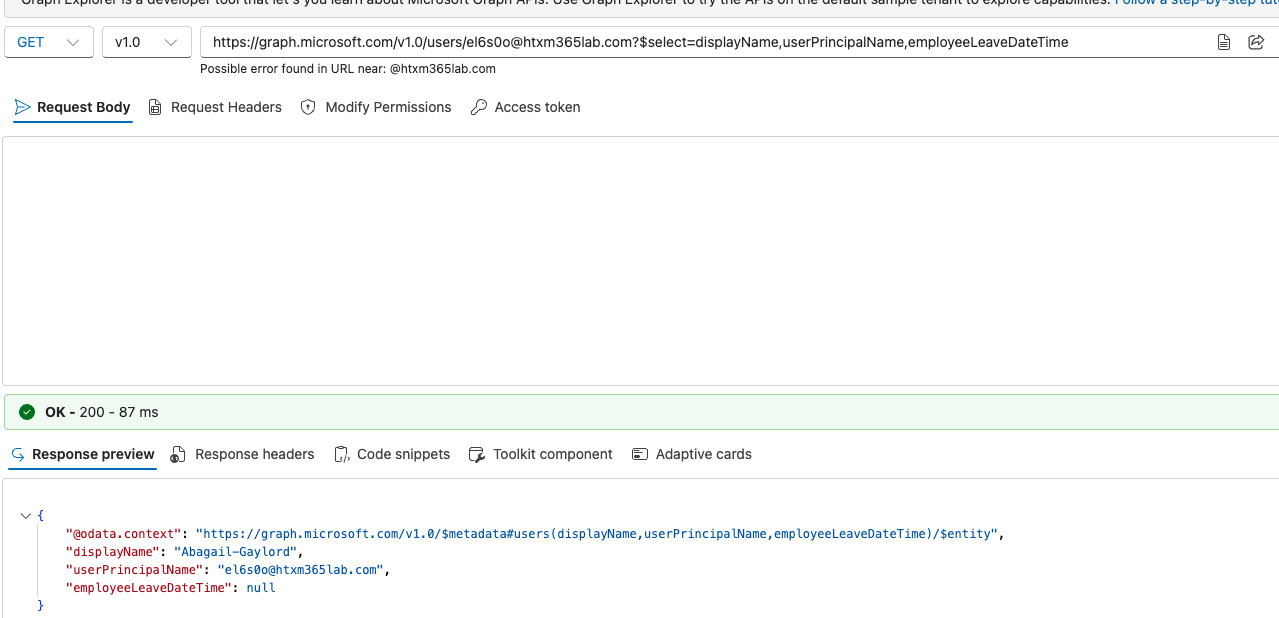Click the "el6s0o@htxm365lab.com" userPrincipalName value
Screen dimensions: 1279x618
[300, 570]
